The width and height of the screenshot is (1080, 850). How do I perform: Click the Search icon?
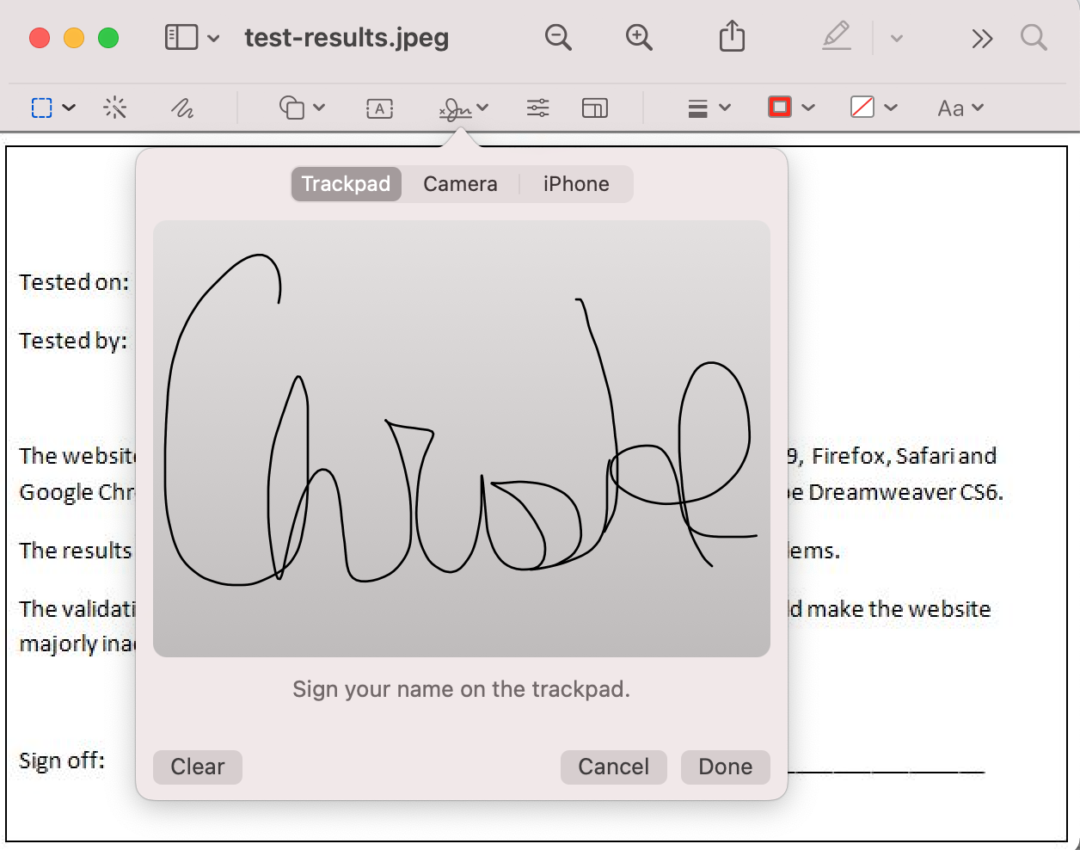click(1034, 37)
